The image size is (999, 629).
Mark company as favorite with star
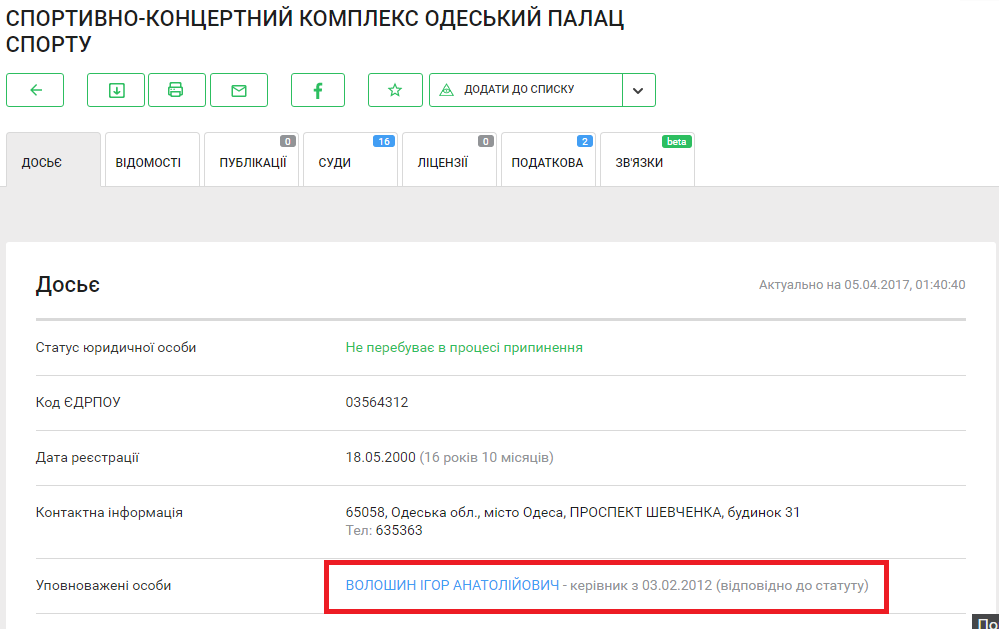pyautogui.click(x=395, y=90)
